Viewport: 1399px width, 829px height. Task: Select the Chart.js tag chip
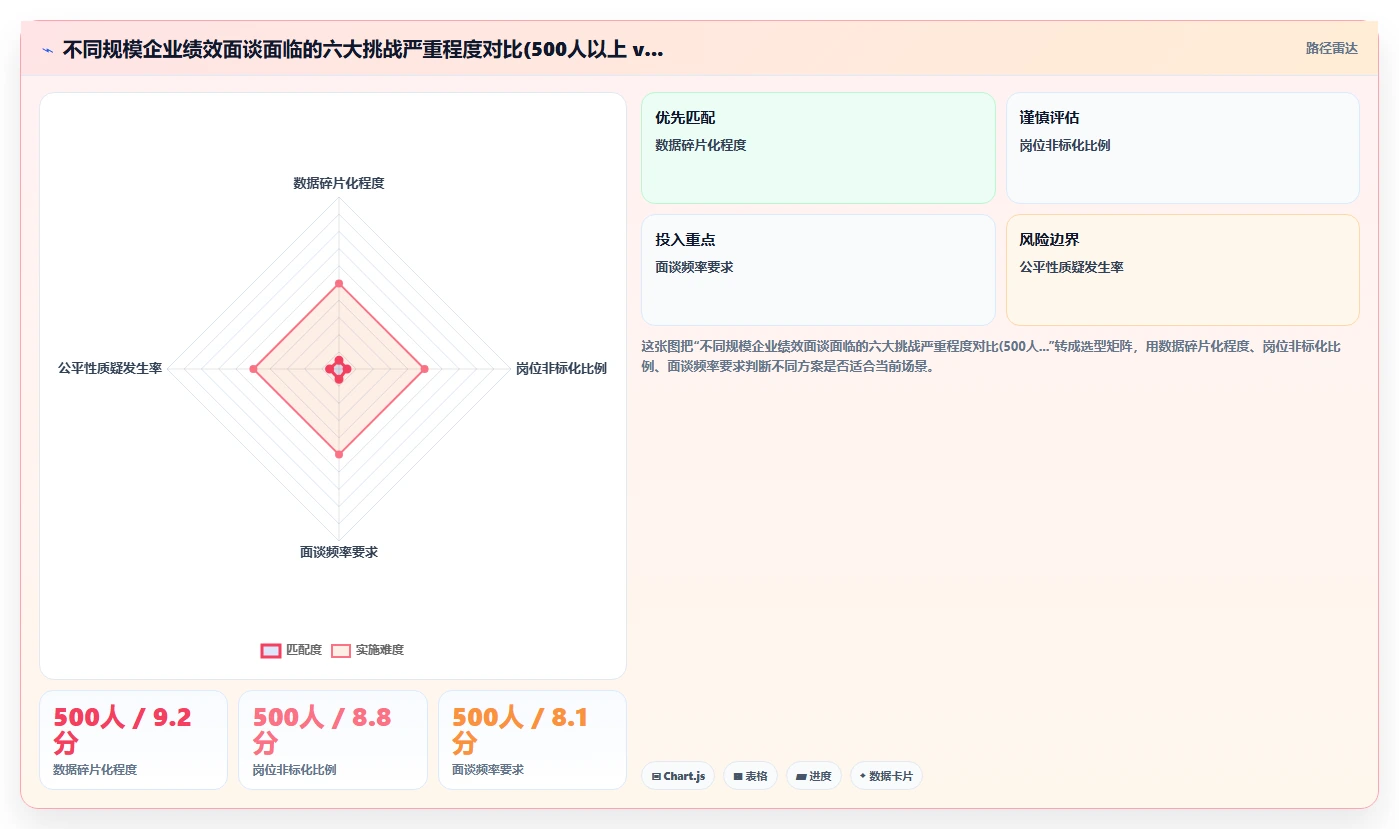[678, 776]
